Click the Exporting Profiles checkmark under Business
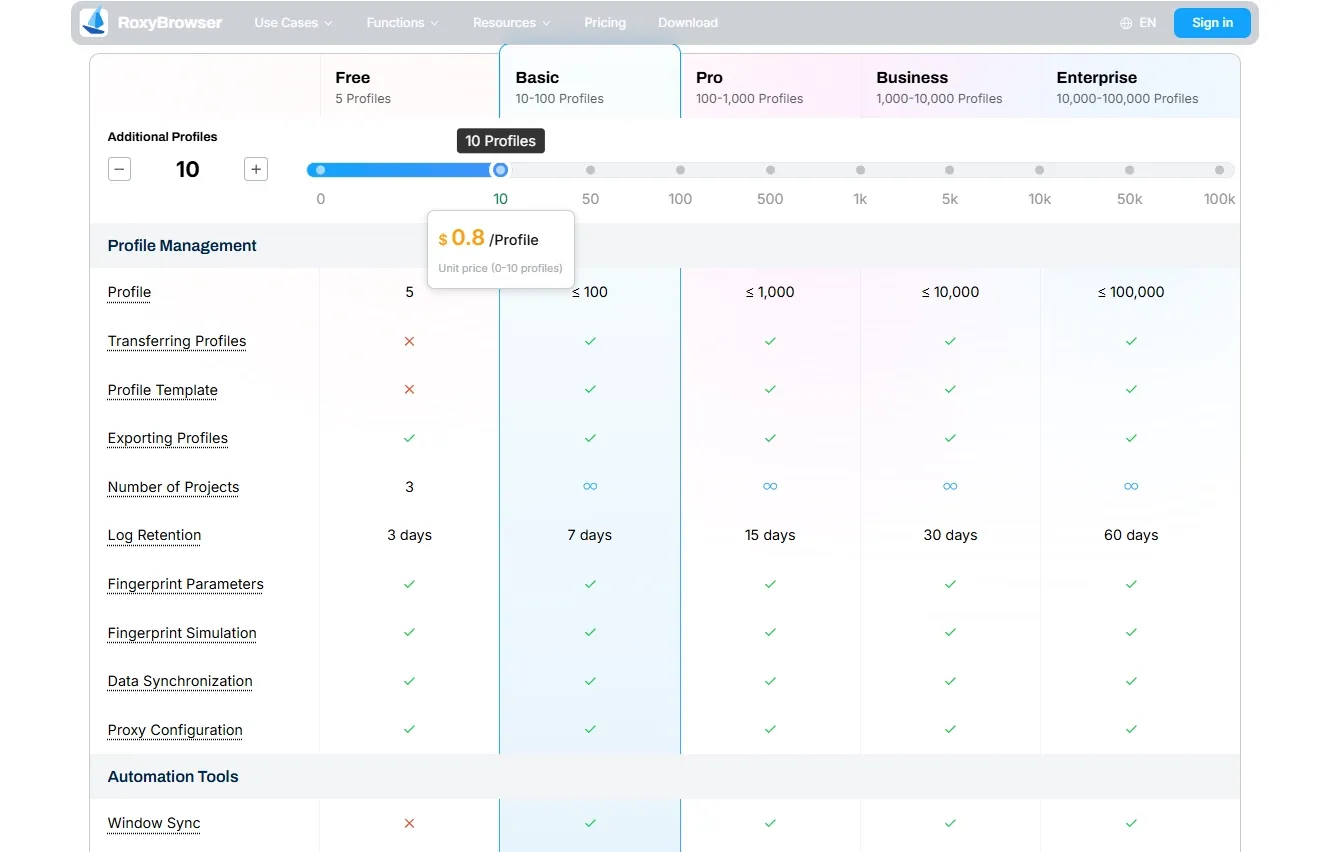 coord(950,438)
